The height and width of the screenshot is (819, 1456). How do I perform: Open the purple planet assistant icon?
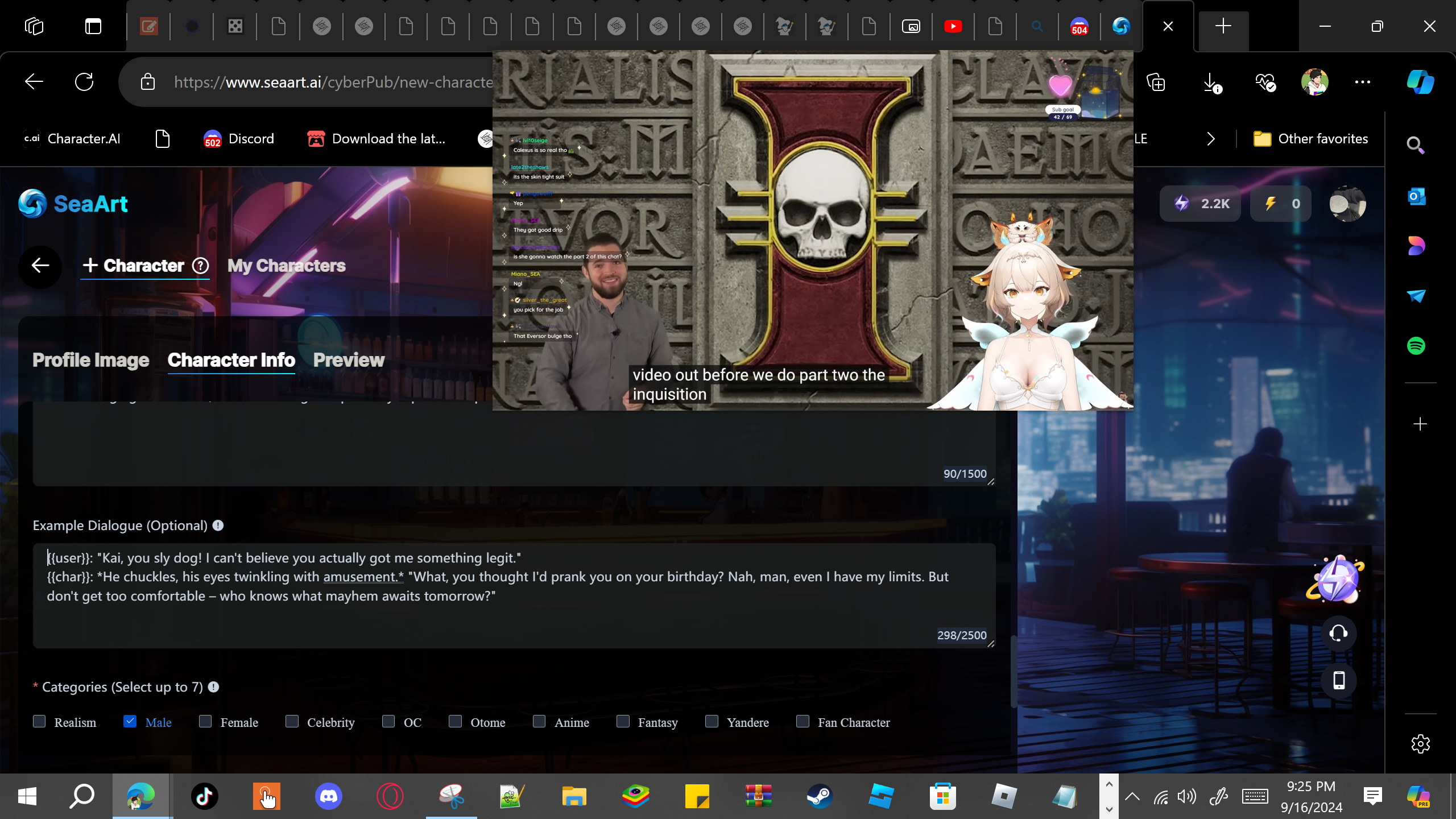coord(1337,580)
